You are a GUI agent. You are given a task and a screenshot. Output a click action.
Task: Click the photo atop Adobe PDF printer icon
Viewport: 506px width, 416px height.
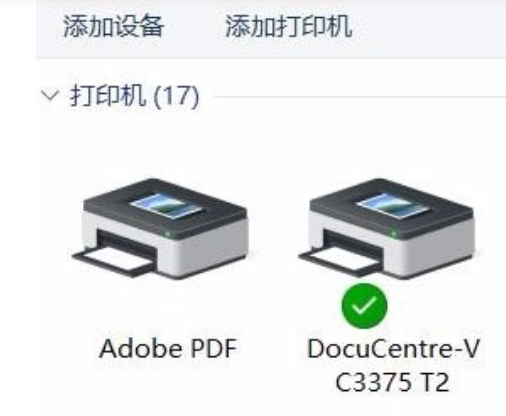167,206
